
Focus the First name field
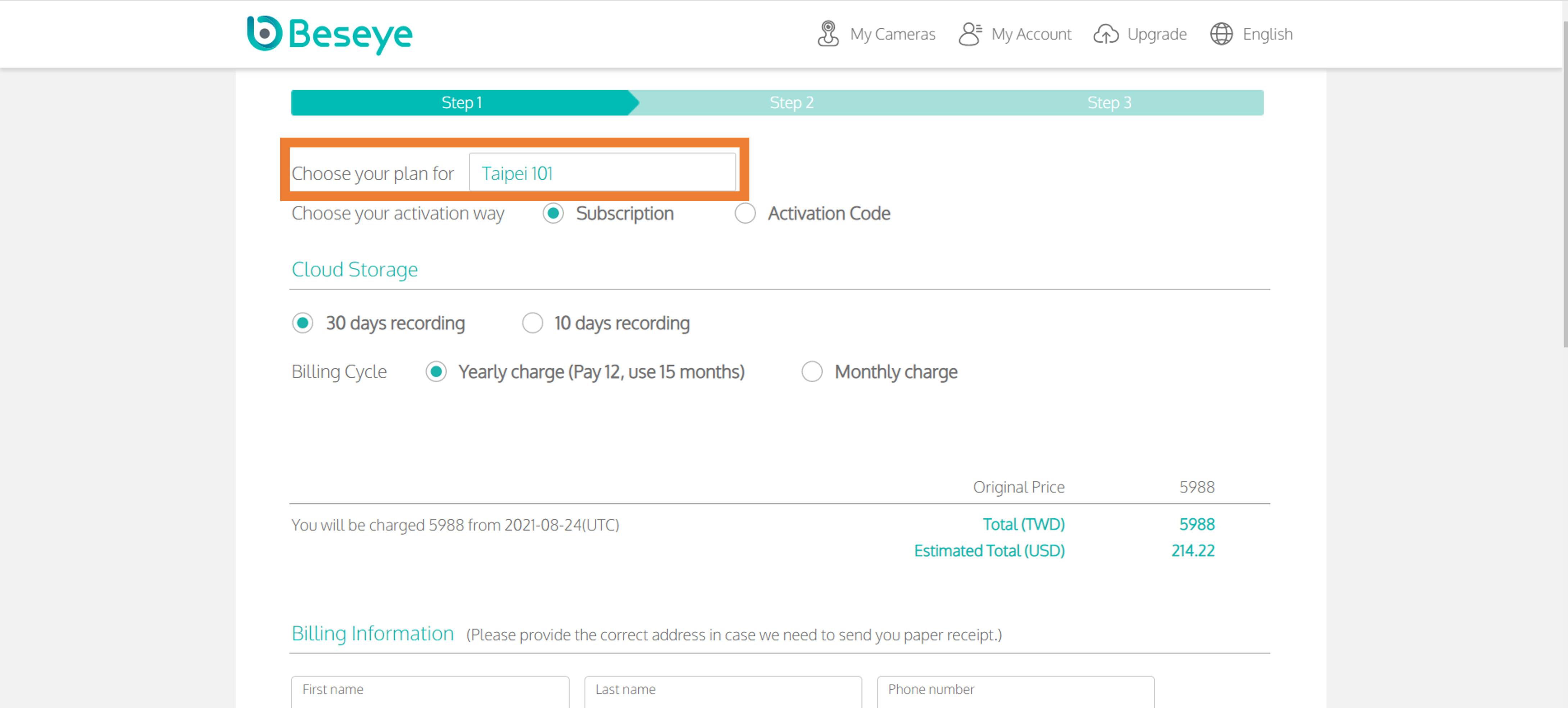tap(430, 691)
